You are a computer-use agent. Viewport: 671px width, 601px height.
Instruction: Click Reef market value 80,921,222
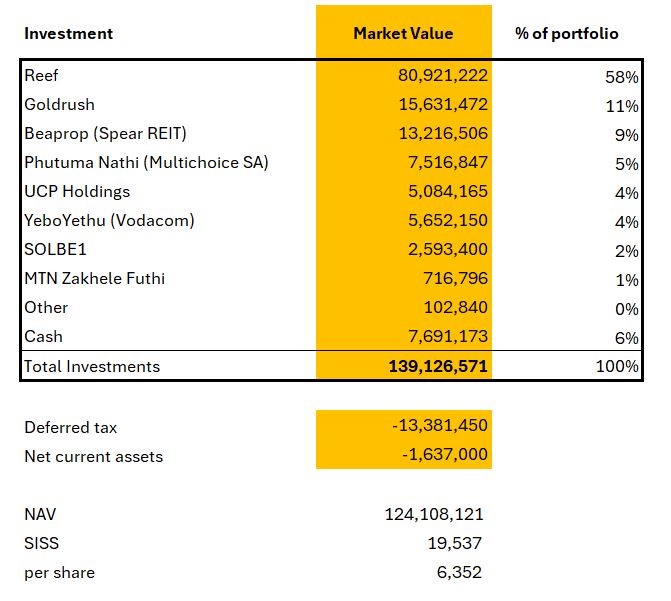[x=443, y=76]
